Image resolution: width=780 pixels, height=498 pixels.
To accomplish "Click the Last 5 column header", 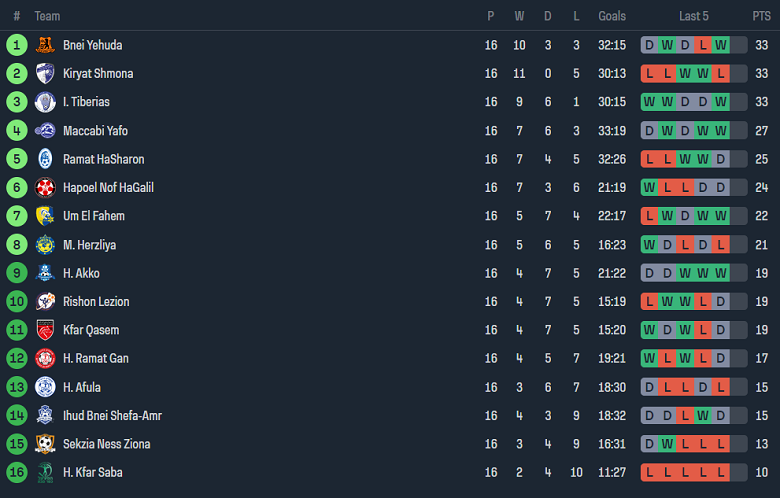I will pyautogui.click(x=694, y=16).
